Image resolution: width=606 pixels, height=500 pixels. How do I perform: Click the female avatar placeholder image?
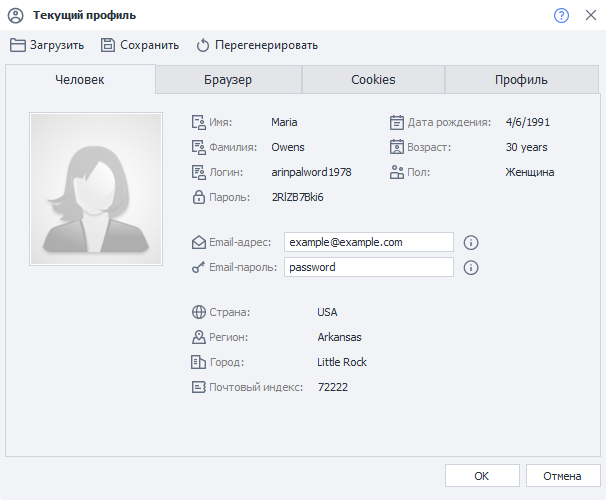pos(96,181)
